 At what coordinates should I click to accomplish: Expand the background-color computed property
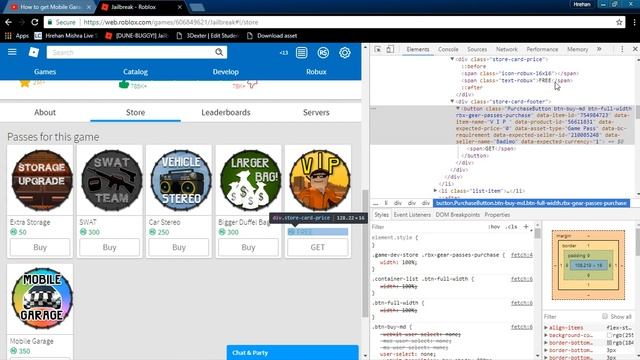pyautogui.click(x=546, y=335)
